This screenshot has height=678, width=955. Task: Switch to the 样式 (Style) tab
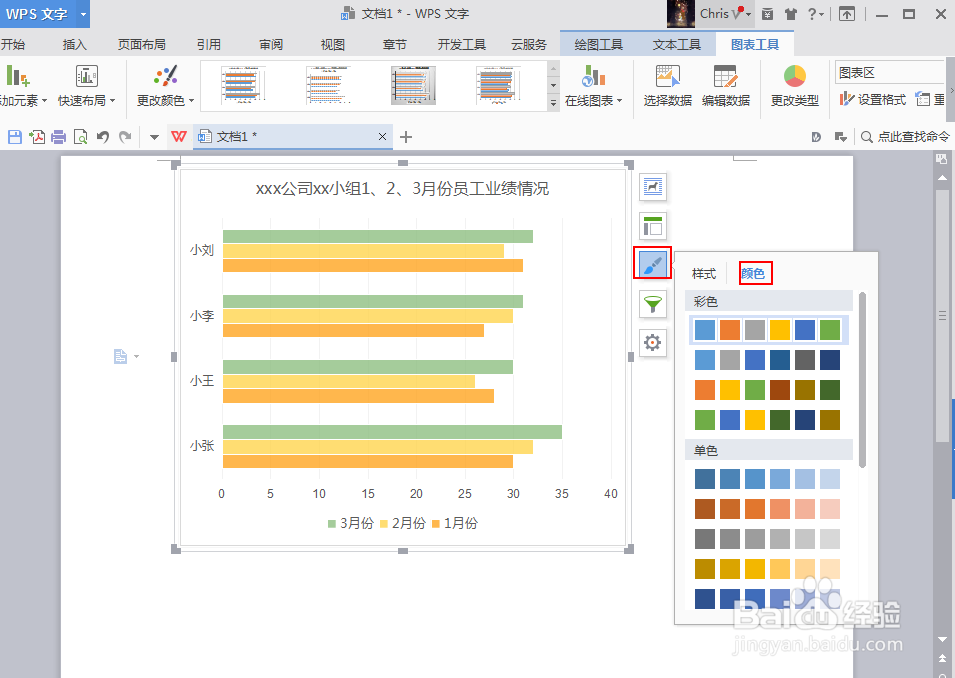(x=703, y=272)
